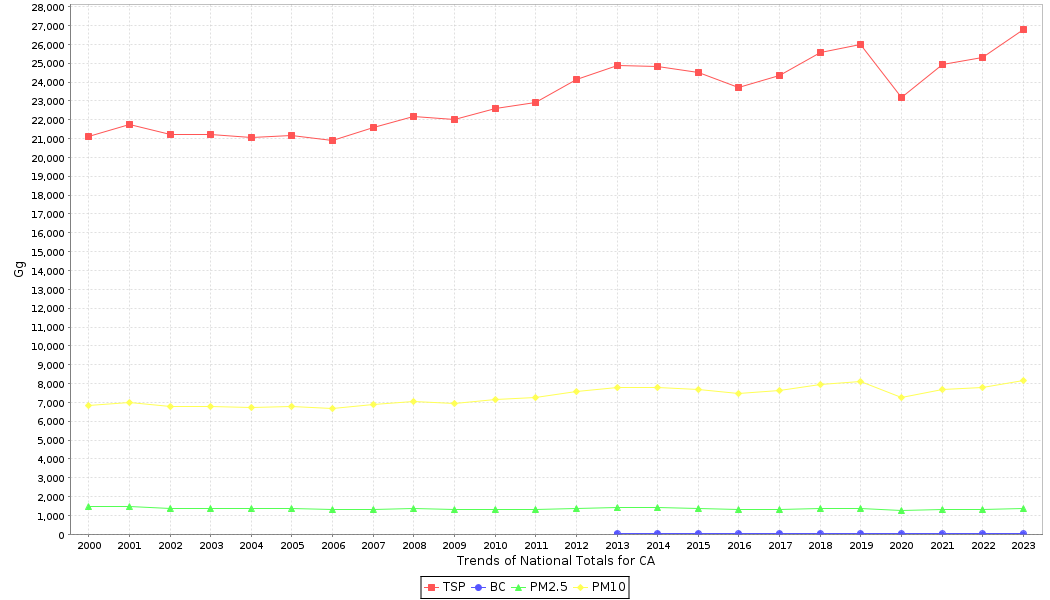The image size is (1050, 600).
Task: Click the BC legend label text
Action: point(497,587)
